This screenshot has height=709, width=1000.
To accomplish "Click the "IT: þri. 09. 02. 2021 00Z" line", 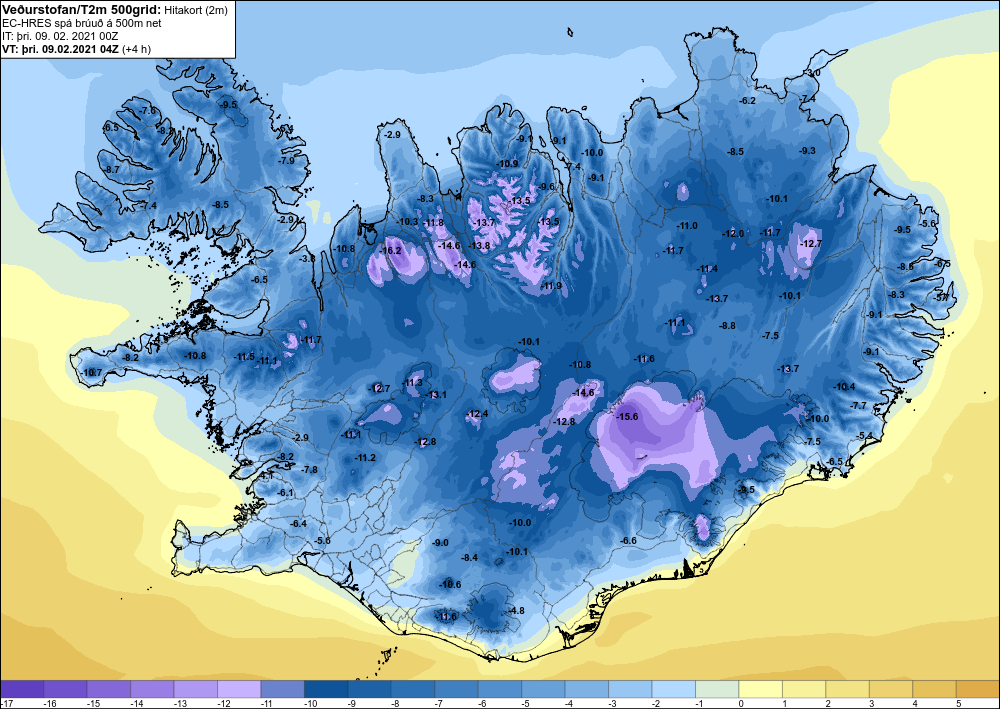I will point(60,36).
